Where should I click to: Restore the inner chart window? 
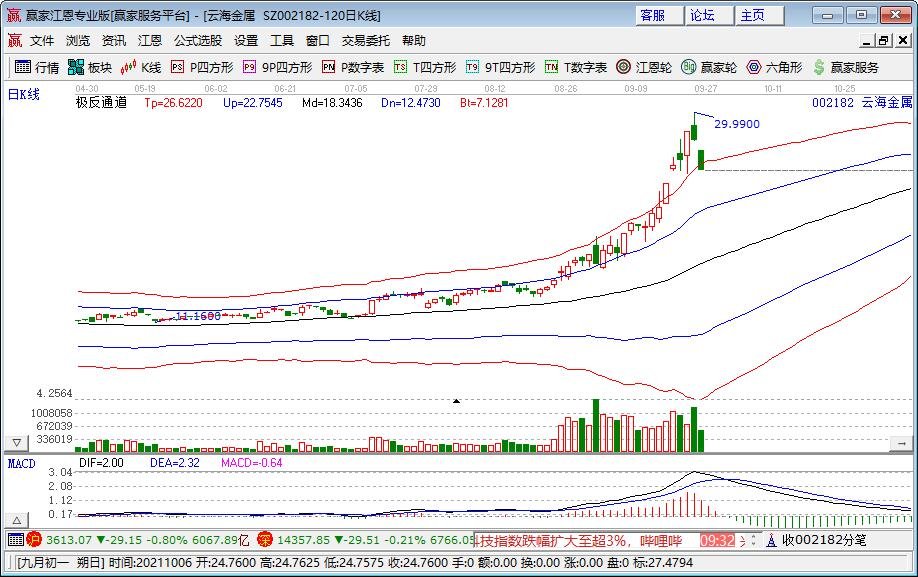(x=884, y=40)
